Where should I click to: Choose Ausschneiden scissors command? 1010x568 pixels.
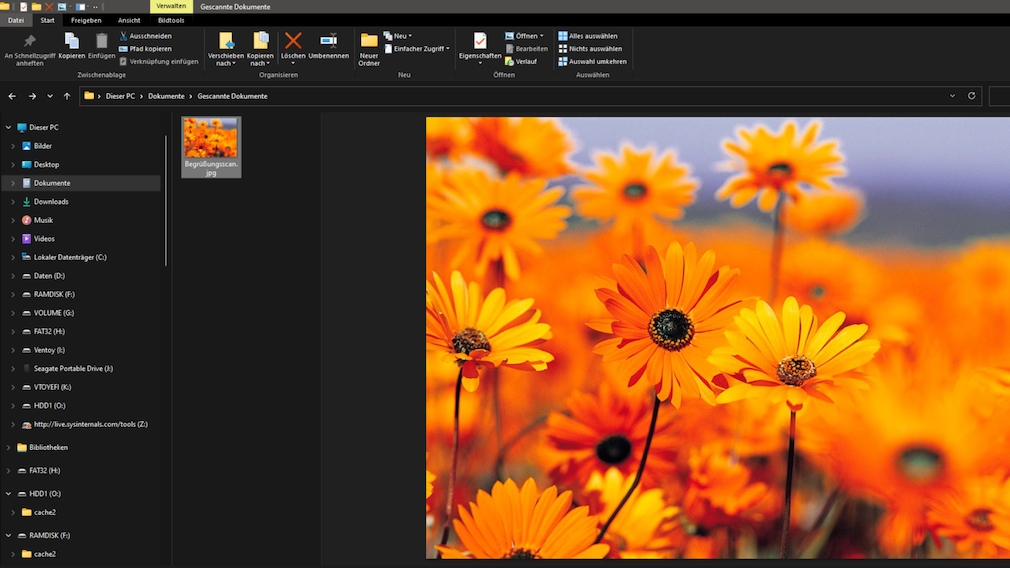[145, 36]
